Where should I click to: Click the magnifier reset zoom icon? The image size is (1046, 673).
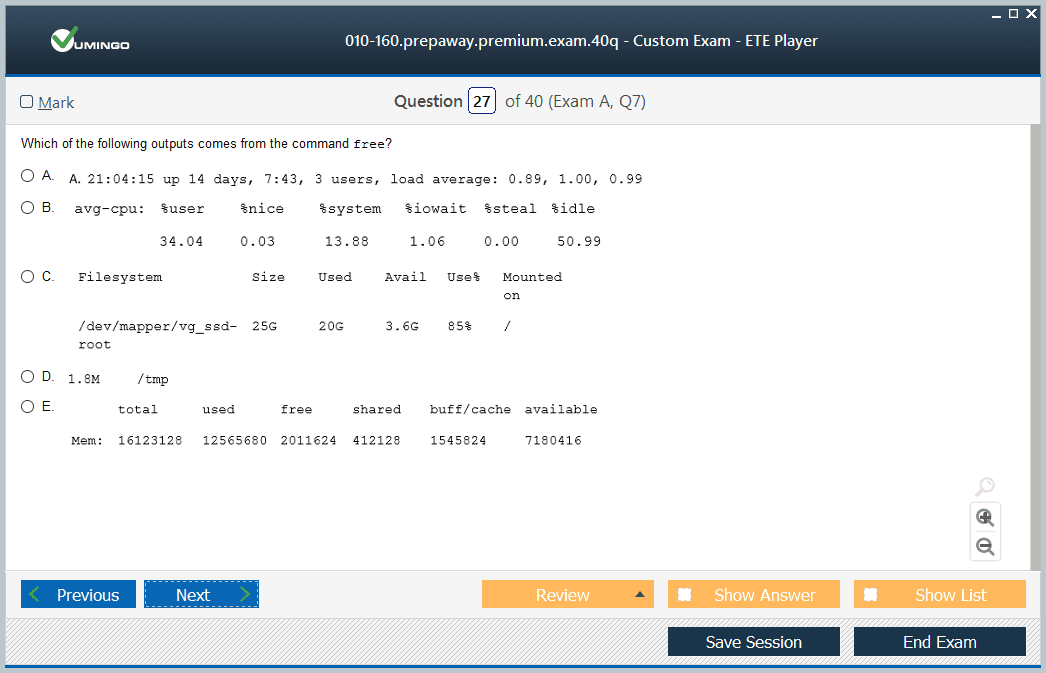(985, 487)
